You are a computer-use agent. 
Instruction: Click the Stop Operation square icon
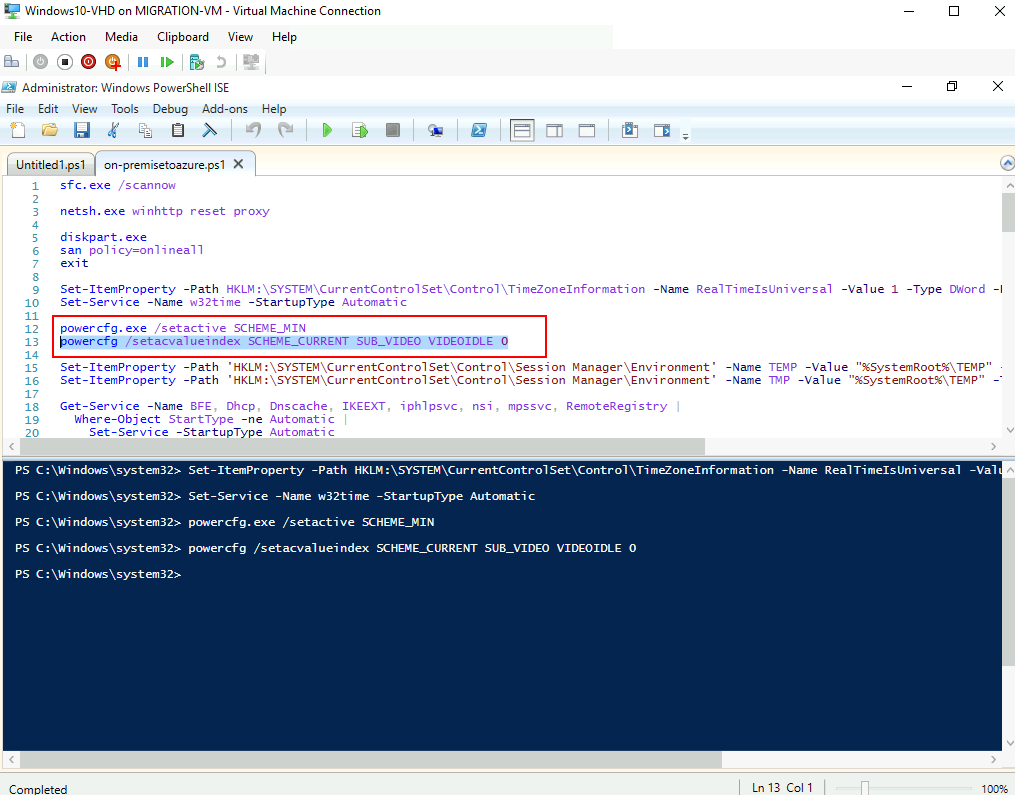(x=392, y=130)
